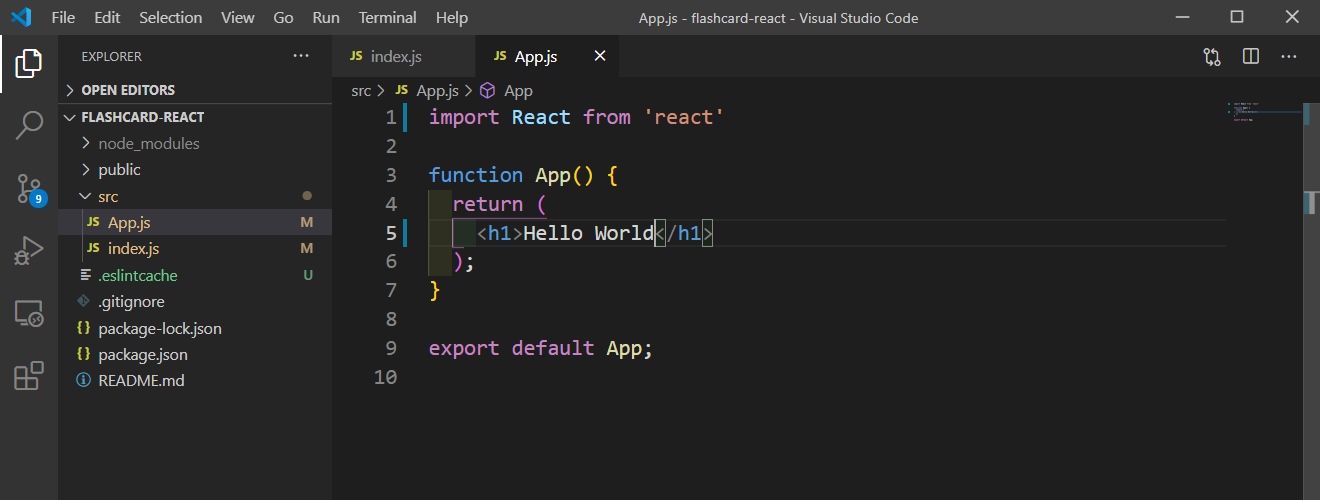Click the code minimap preview
This screenshot has width=1320, height=500.
pos(1265,113)
